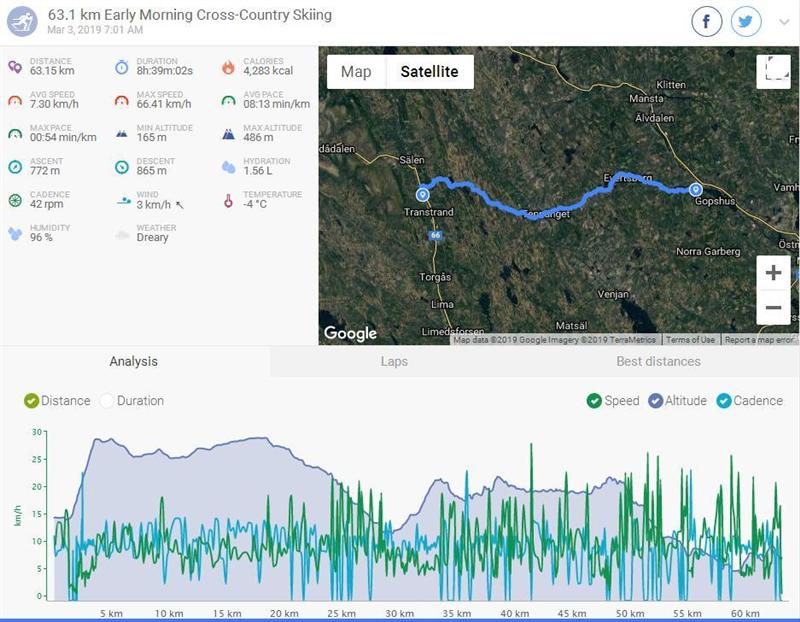The image size is (800, 622).
Task: Click the 63.15 km distance value
Action: click(52, 71)
